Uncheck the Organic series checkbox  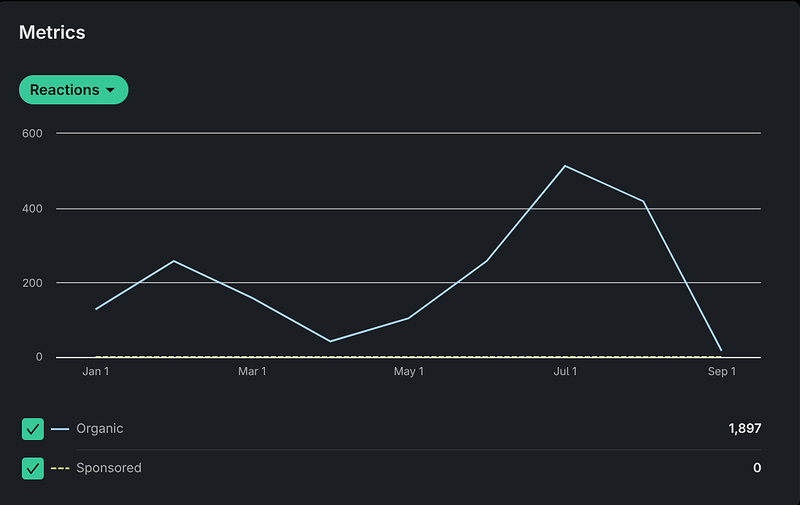[x=33, y=429]
